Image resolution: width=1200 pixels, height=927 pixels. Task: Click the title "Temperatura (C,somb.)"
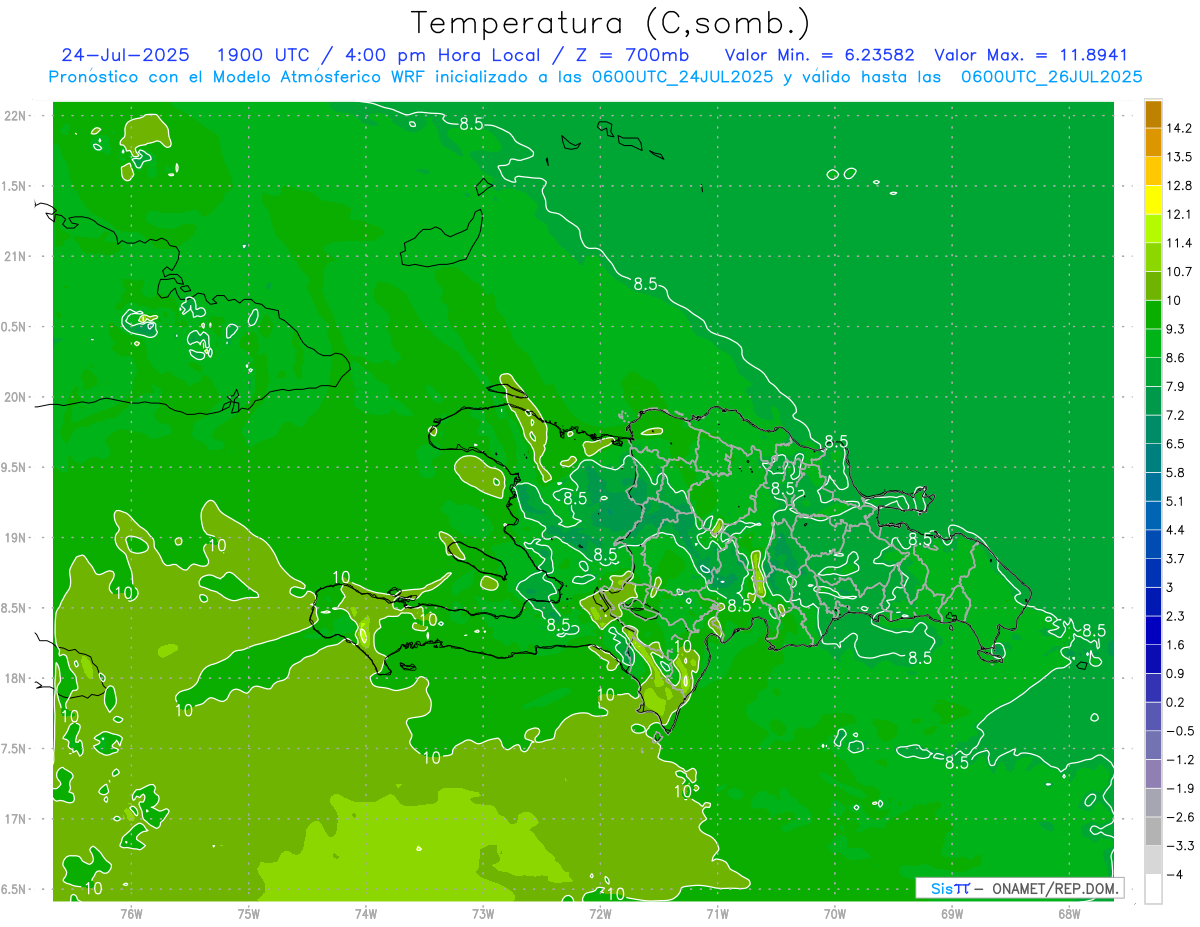click(610, 23)
